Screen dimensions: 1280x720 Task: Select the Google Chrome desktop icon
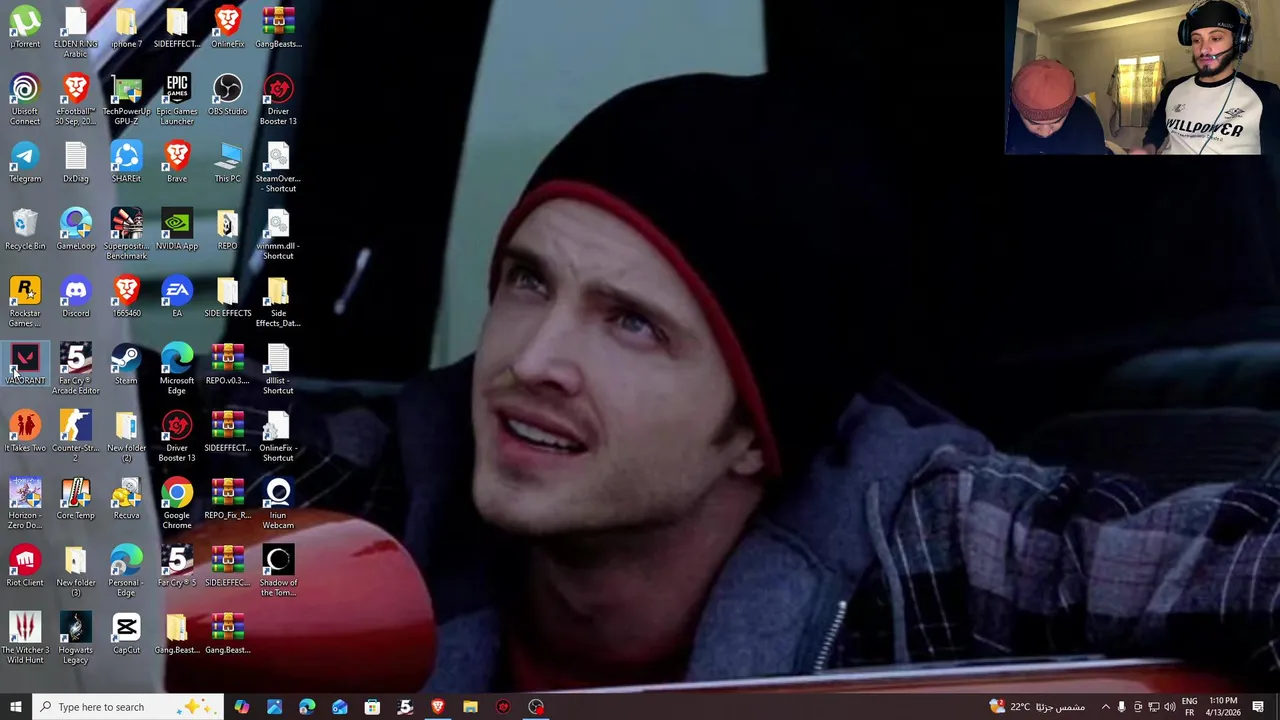pyautogui.click(x=177, y=503)
